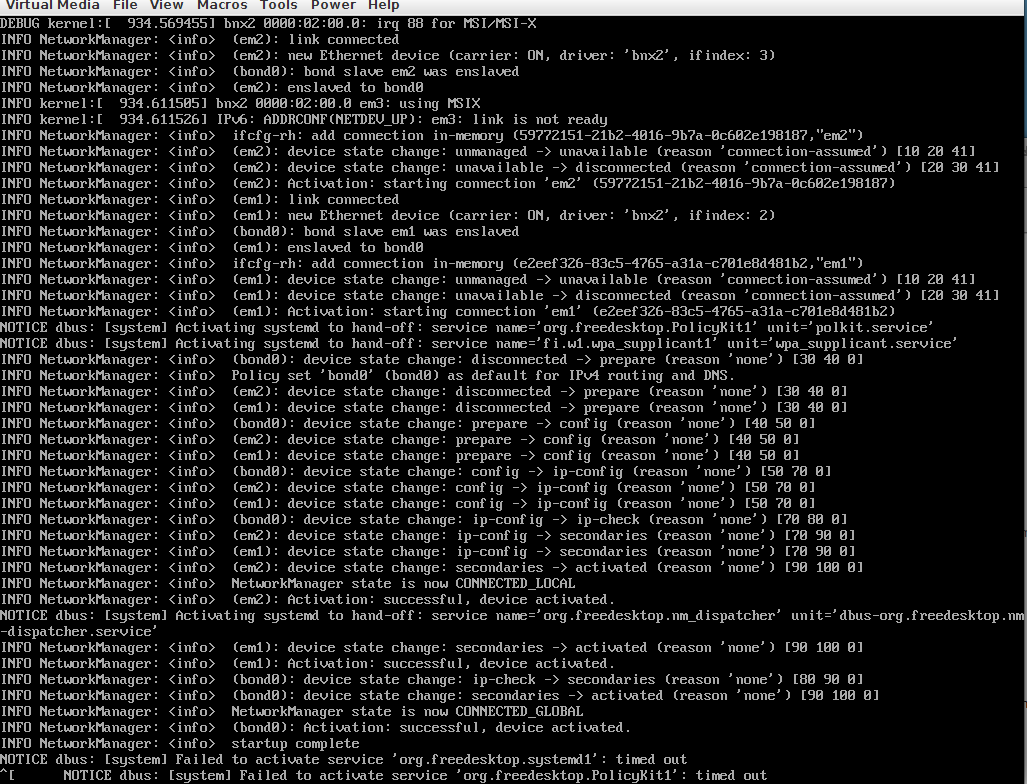Click the systemd1 'timed out' failure line
This screenshot has height=784, width=1027.
tap(400, 759)
